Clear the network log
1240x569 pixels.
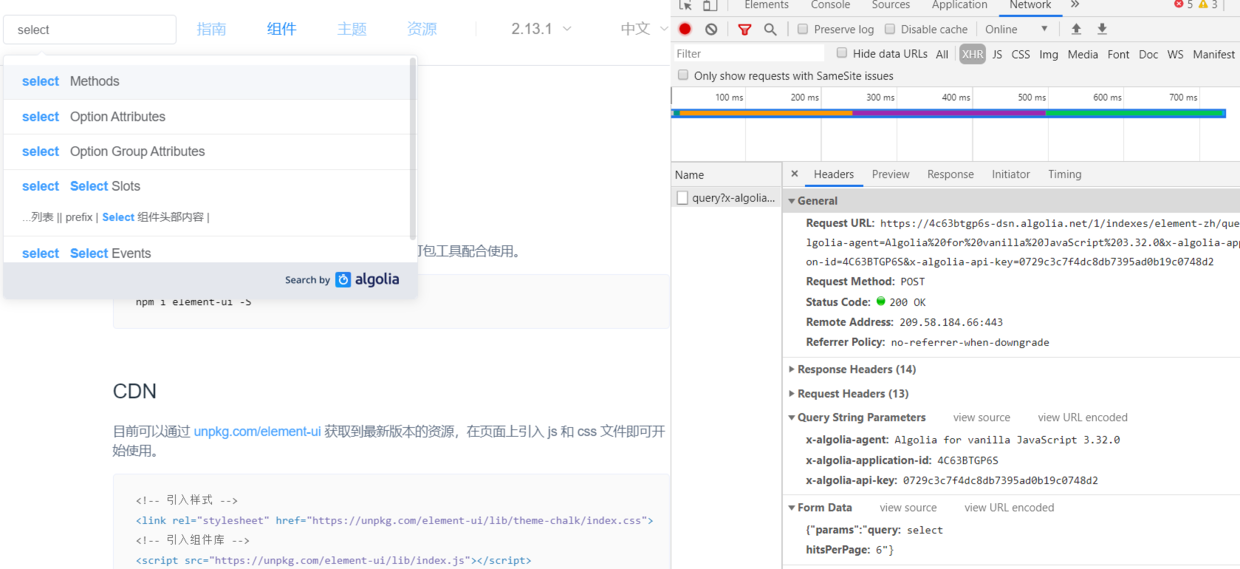coord(711,30)
